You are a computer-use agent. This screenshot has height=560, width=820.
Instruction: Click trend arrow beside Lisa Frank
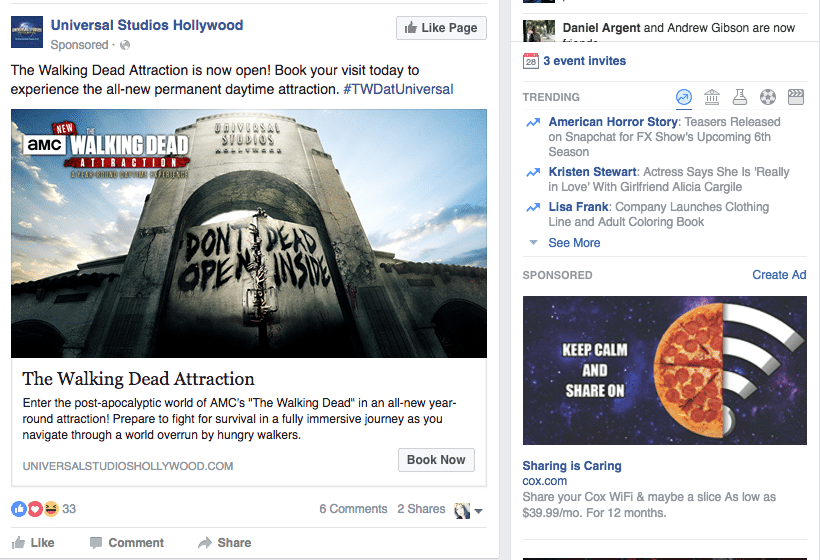coord(533,208)
